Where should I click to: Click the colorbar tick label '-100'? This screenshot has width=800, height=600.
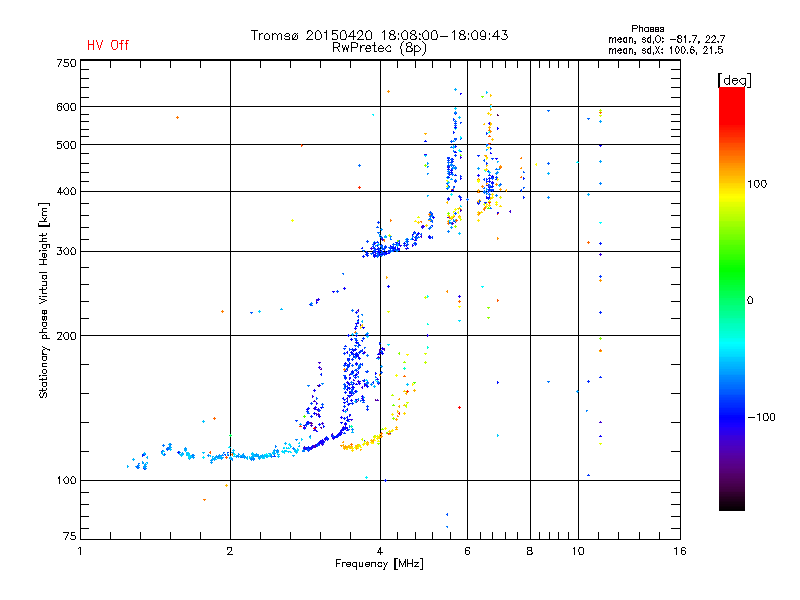[x=761, y=417]
